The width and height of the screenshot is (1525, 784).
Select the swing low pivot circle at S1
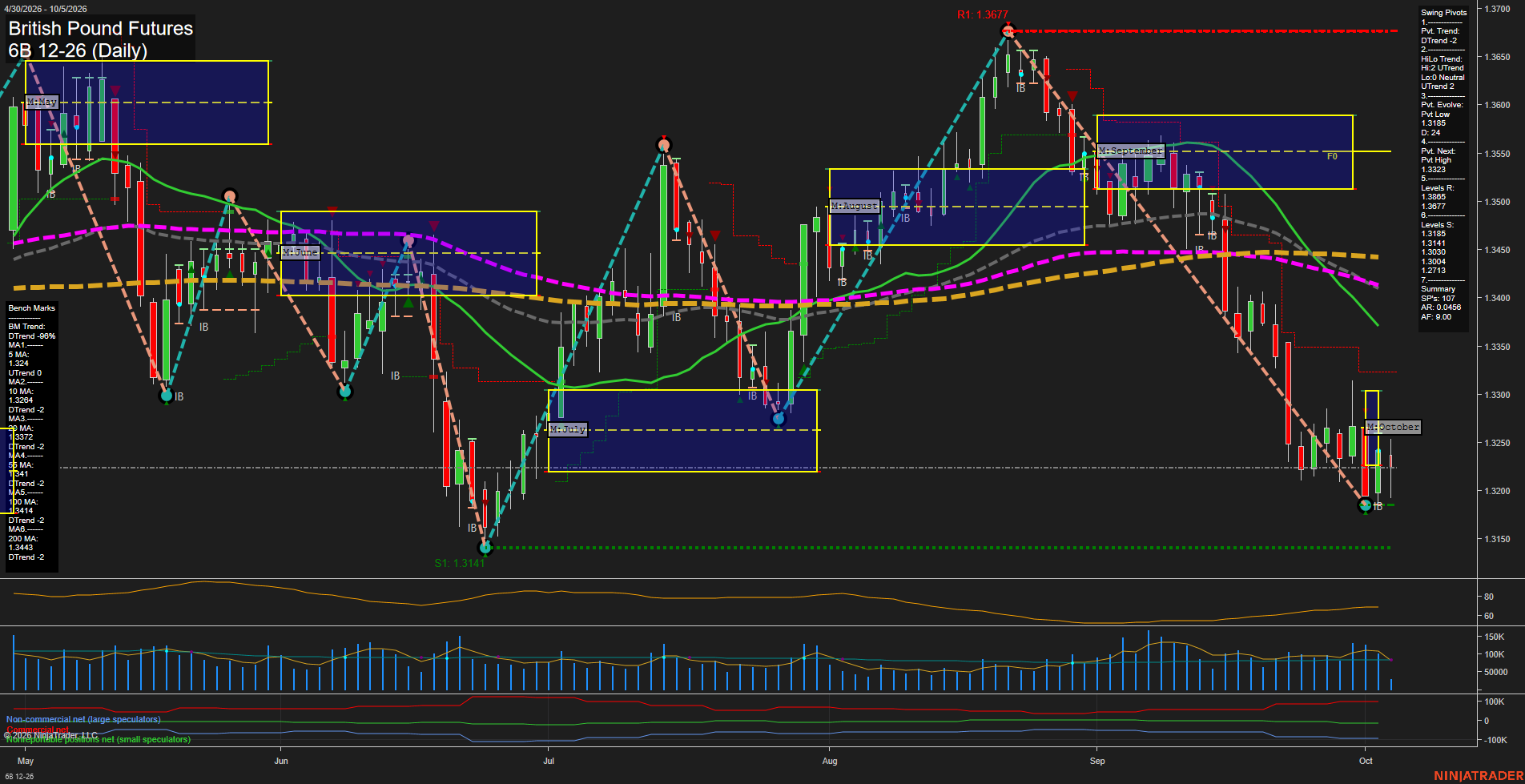(x=485, y=548)
